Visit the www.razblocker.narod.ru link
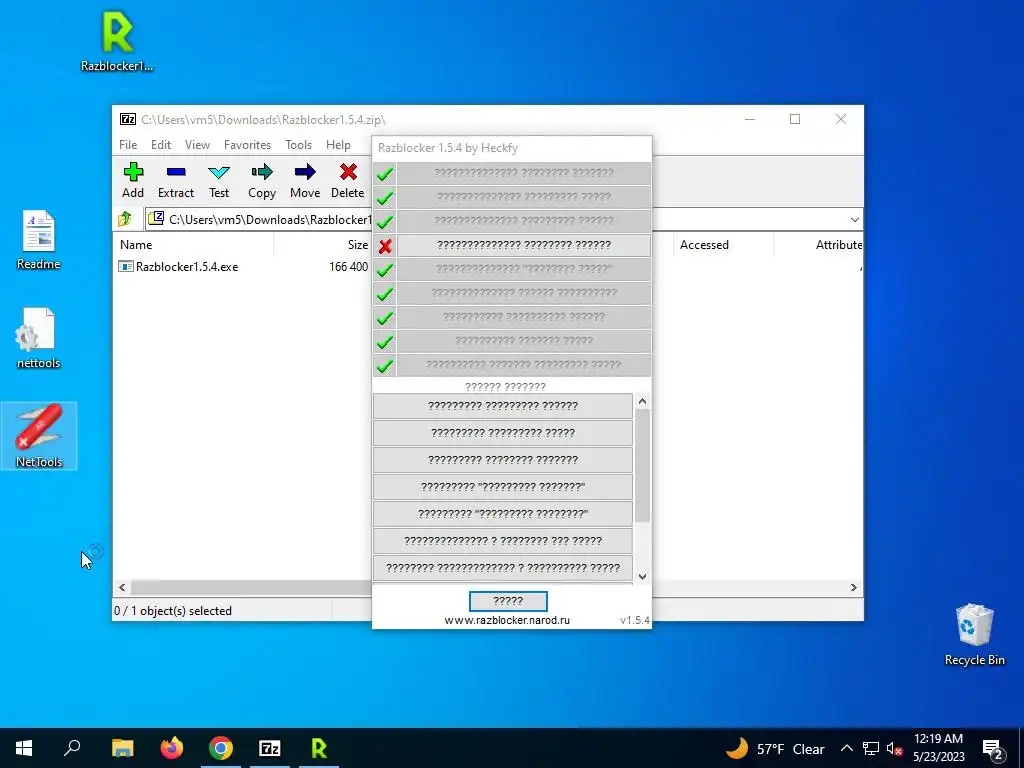 507,620
